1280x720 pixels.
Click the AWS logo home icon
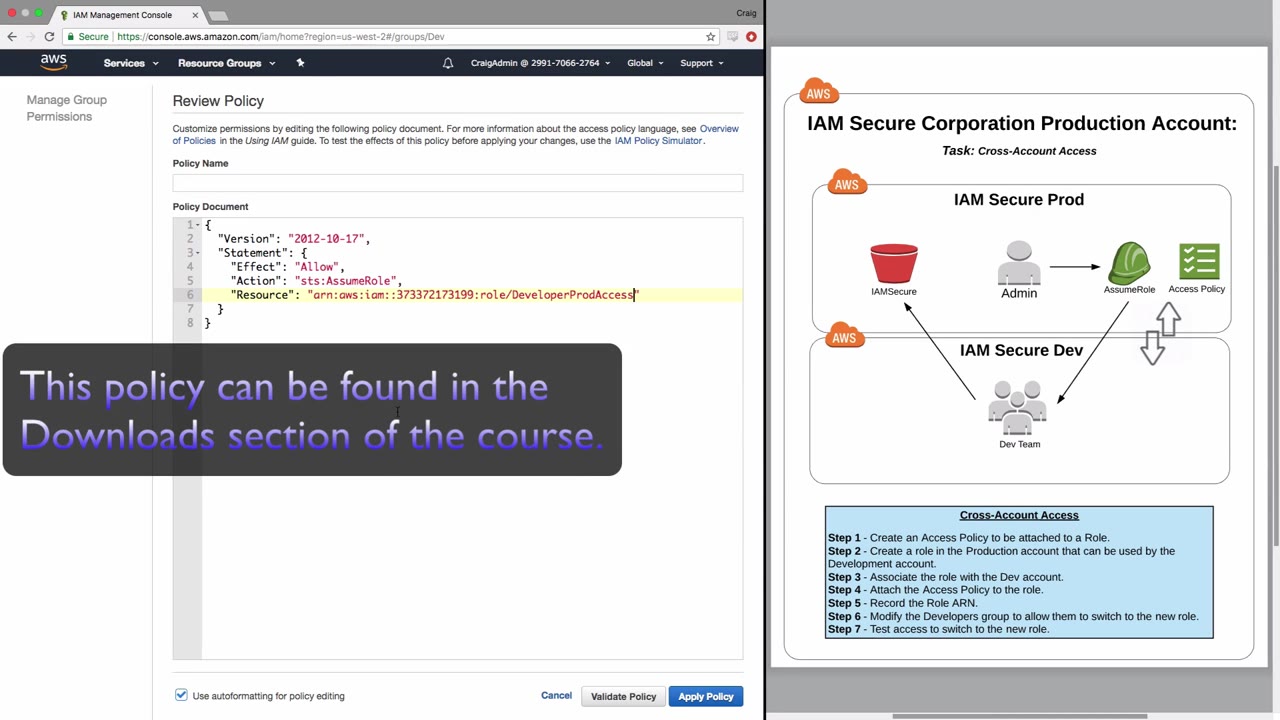[54, 62]
